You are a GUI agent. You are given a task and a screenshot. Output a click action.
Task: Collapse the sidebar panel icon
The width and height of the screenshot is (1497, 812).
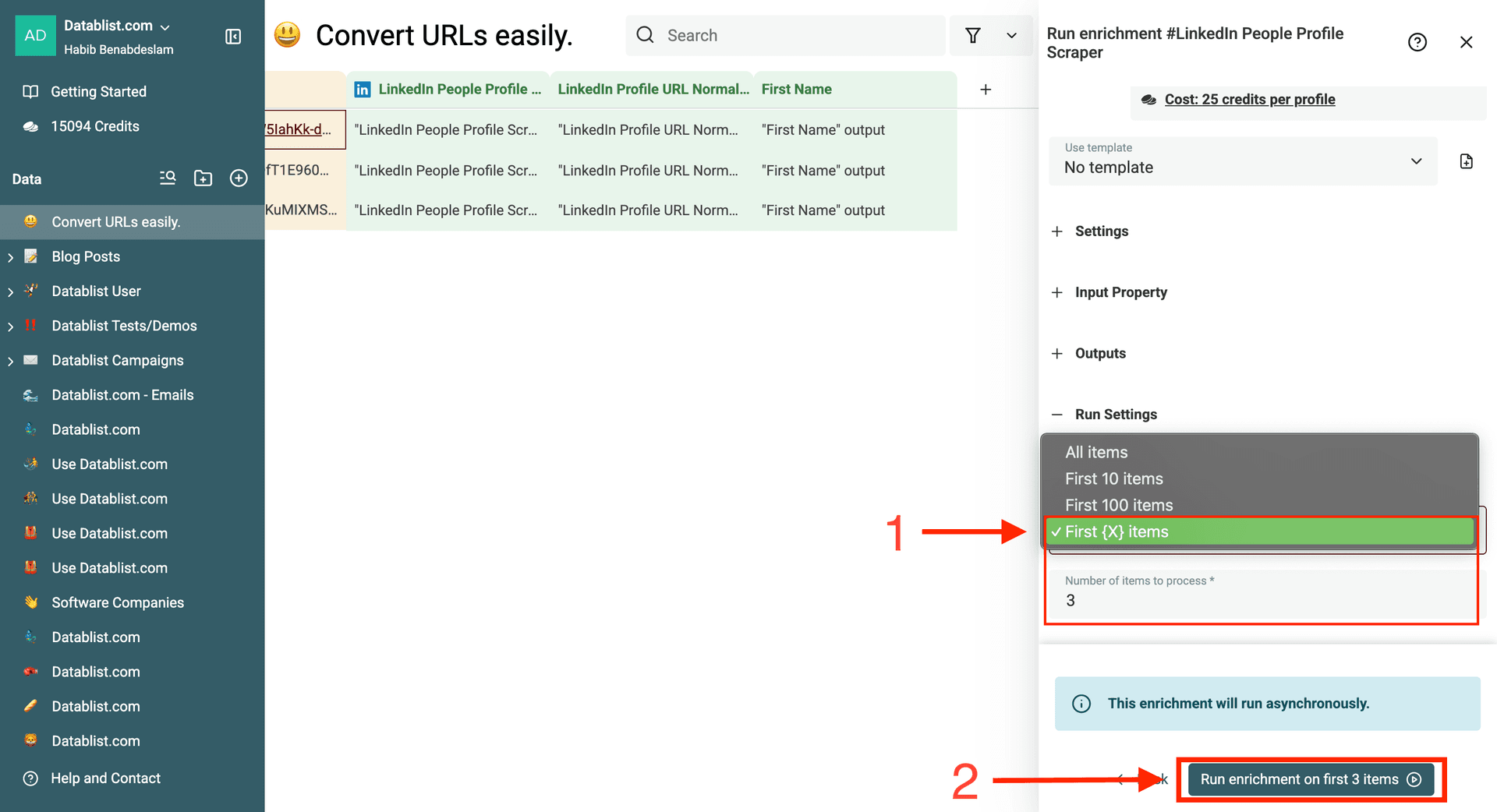pyautogui.click(x=233, y=37)
